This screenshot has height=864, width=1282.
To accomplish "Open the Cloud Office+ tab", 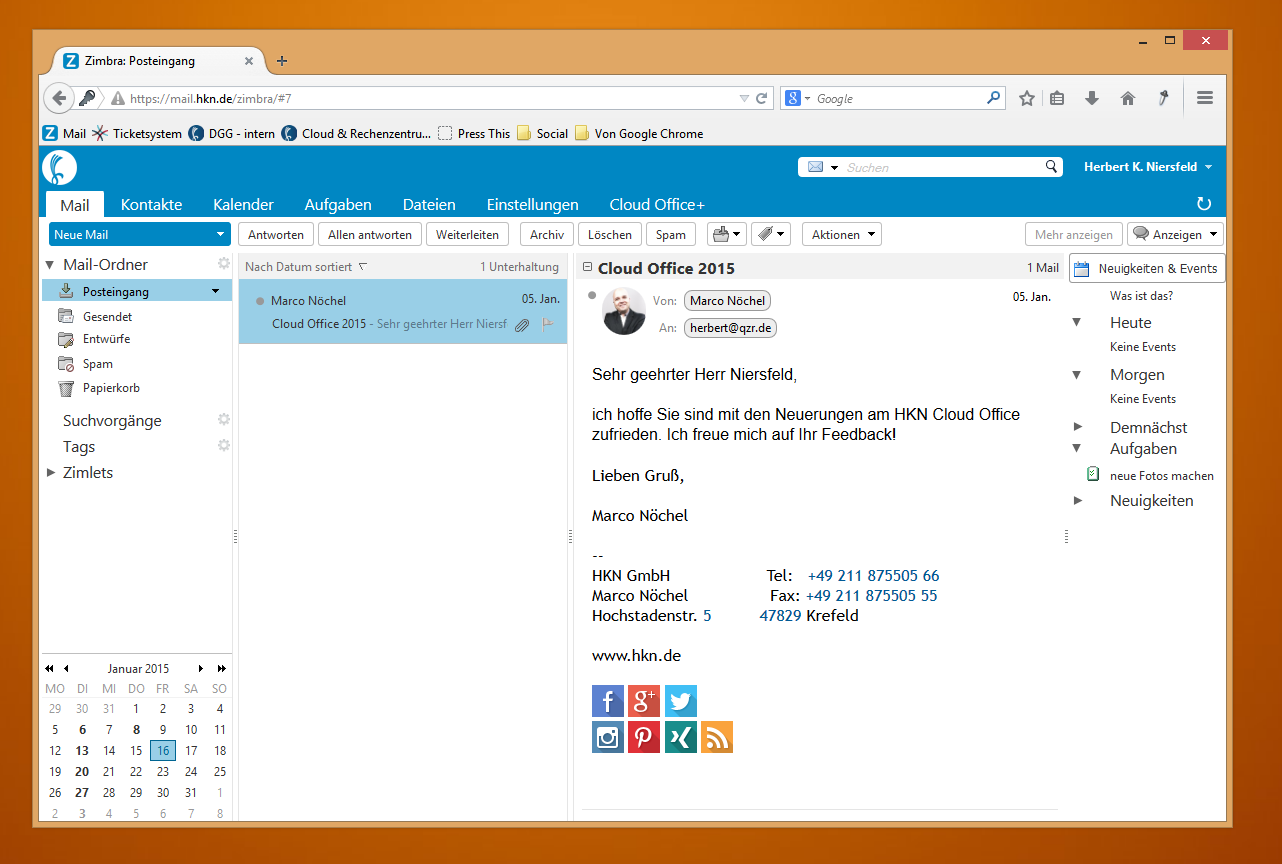I will coord(657,204).
